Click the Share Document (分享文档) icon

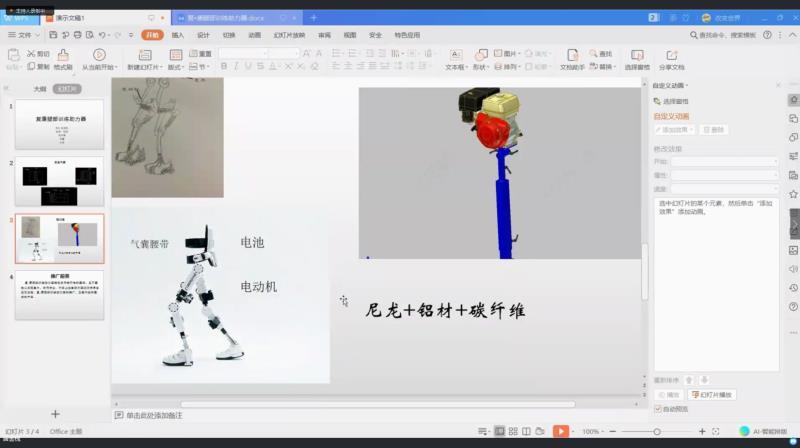(x=671, y=55)
